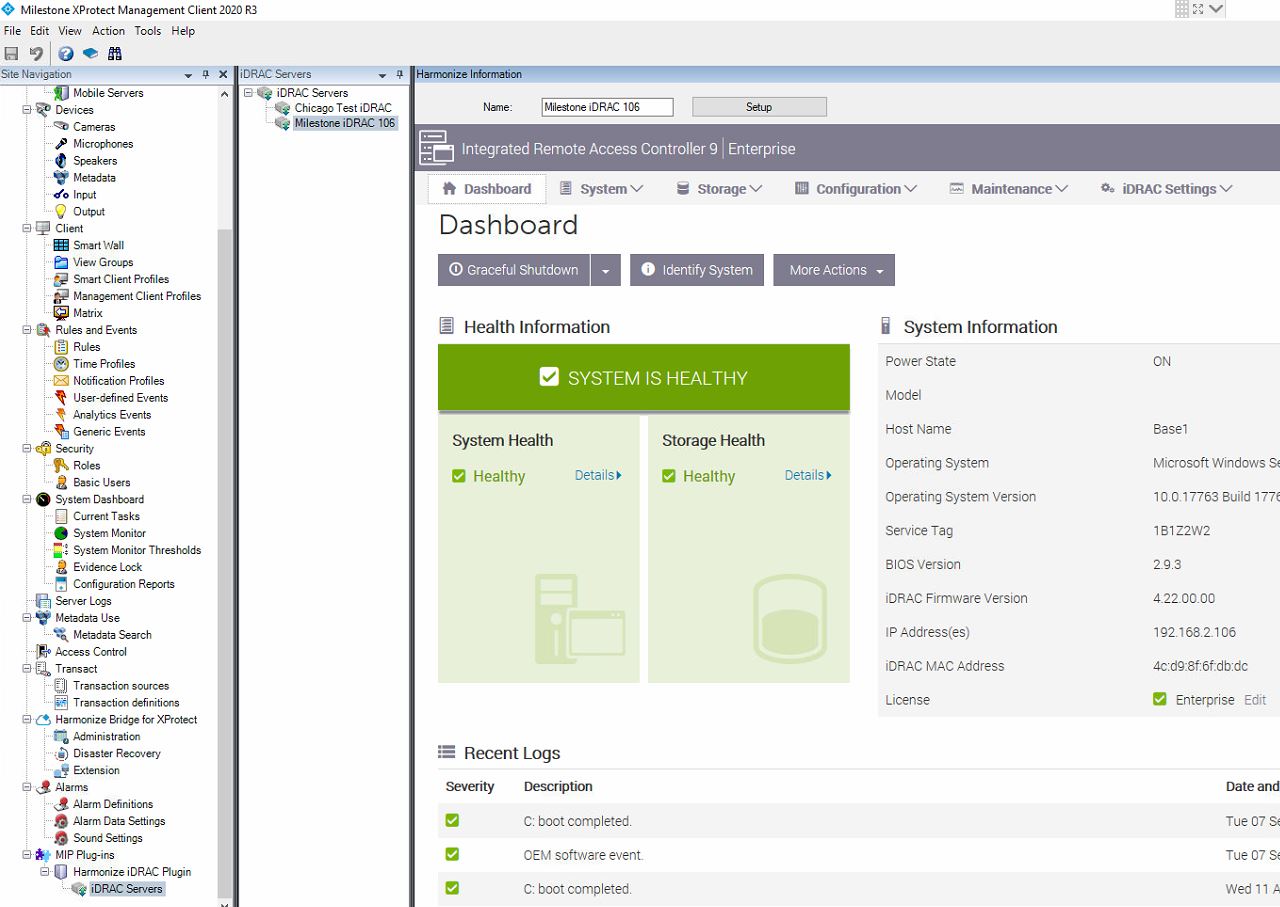Image resolution: width=1280 pixels, height=907 pixels.
Task: Open the More Actions dropdown
Action: [x=834, y=270]
